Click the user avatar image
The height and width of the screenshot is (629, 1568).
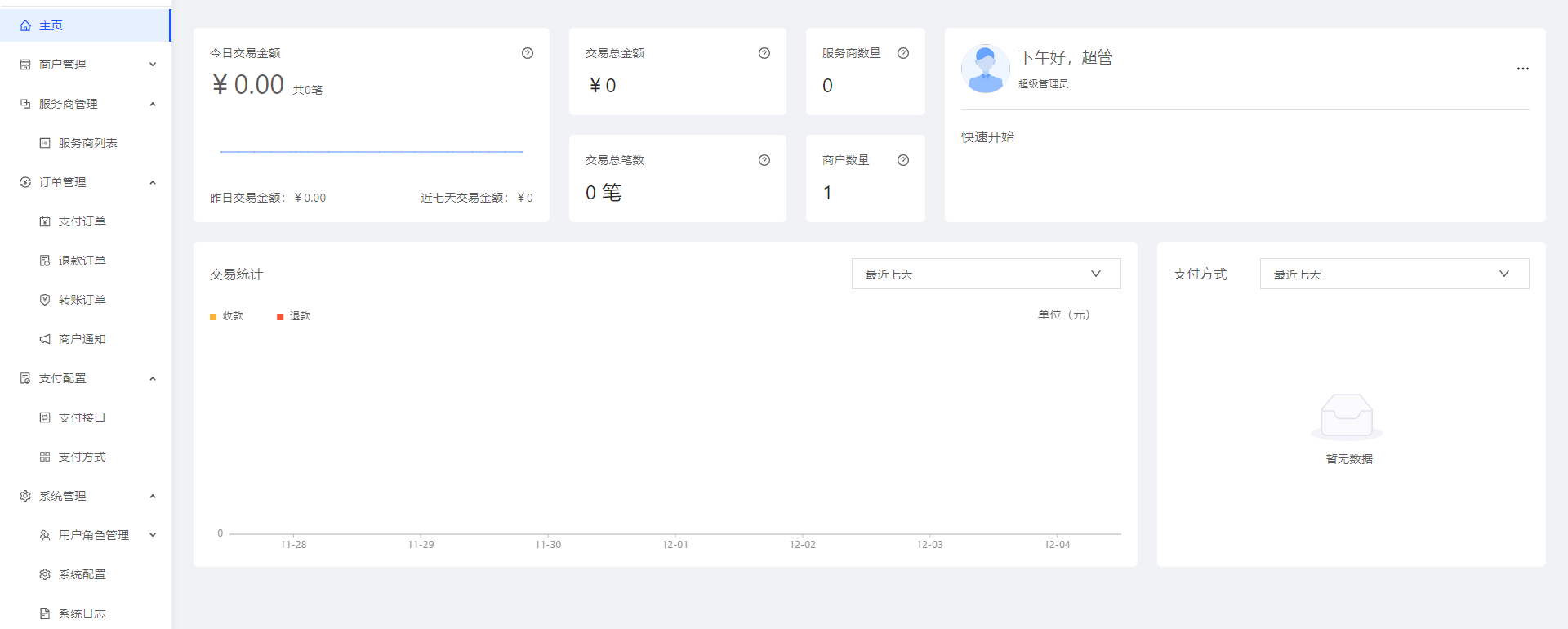(x=985, y=69)
